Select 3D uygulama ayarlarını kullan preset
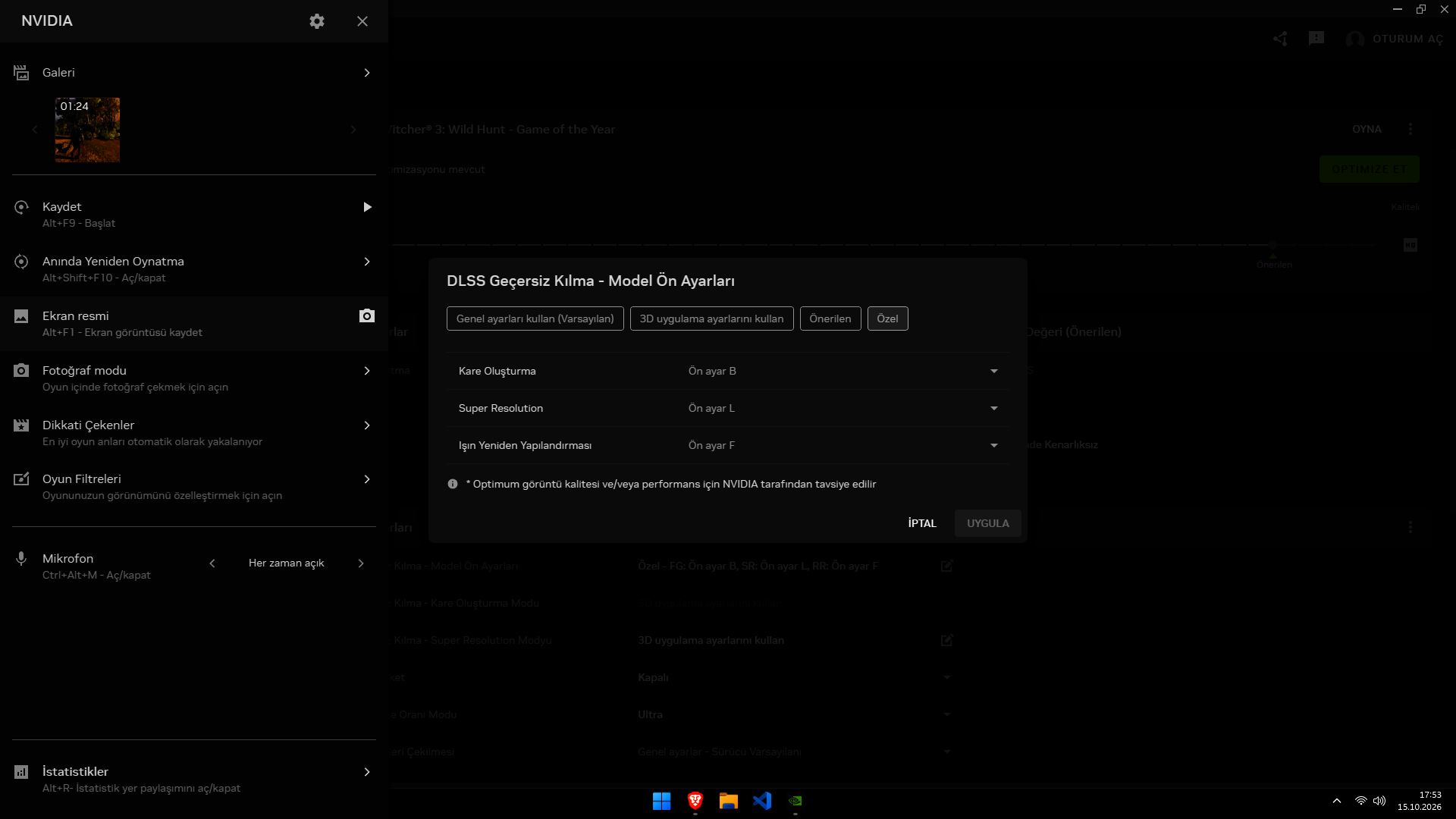This screenshot has height=819, width=1456. coord(711,318)
